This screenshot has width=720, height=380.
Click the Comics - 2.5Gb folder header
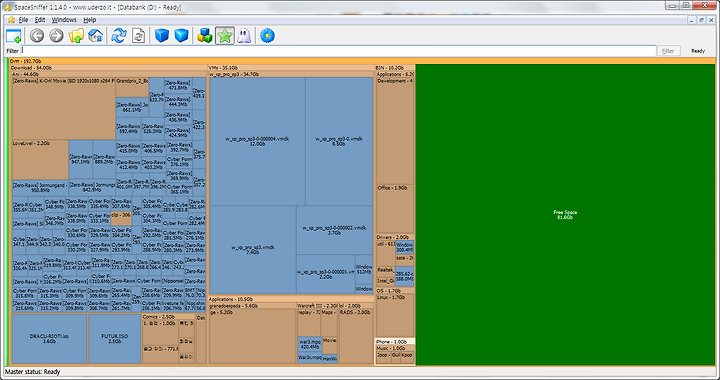pyautogui.click(x=169, y=317)
